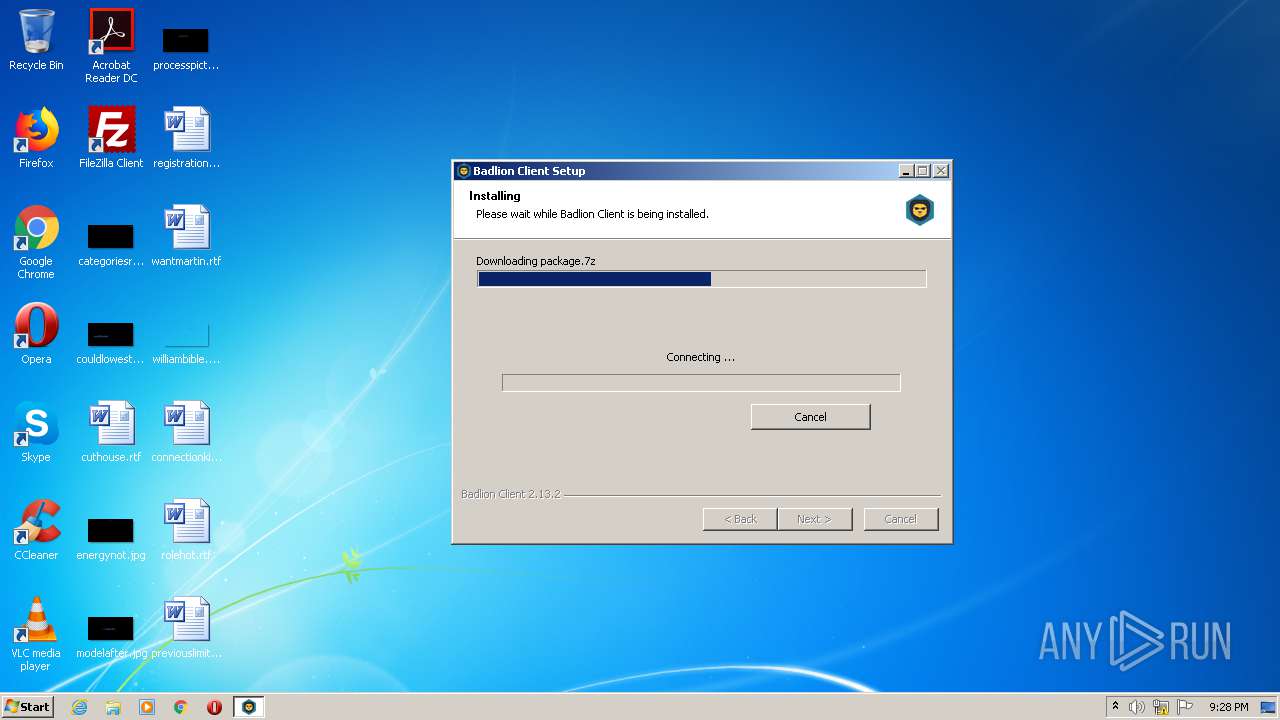1280x720 pixels.
Task: Show hidden system tray icons
Action: point(1116,707)
